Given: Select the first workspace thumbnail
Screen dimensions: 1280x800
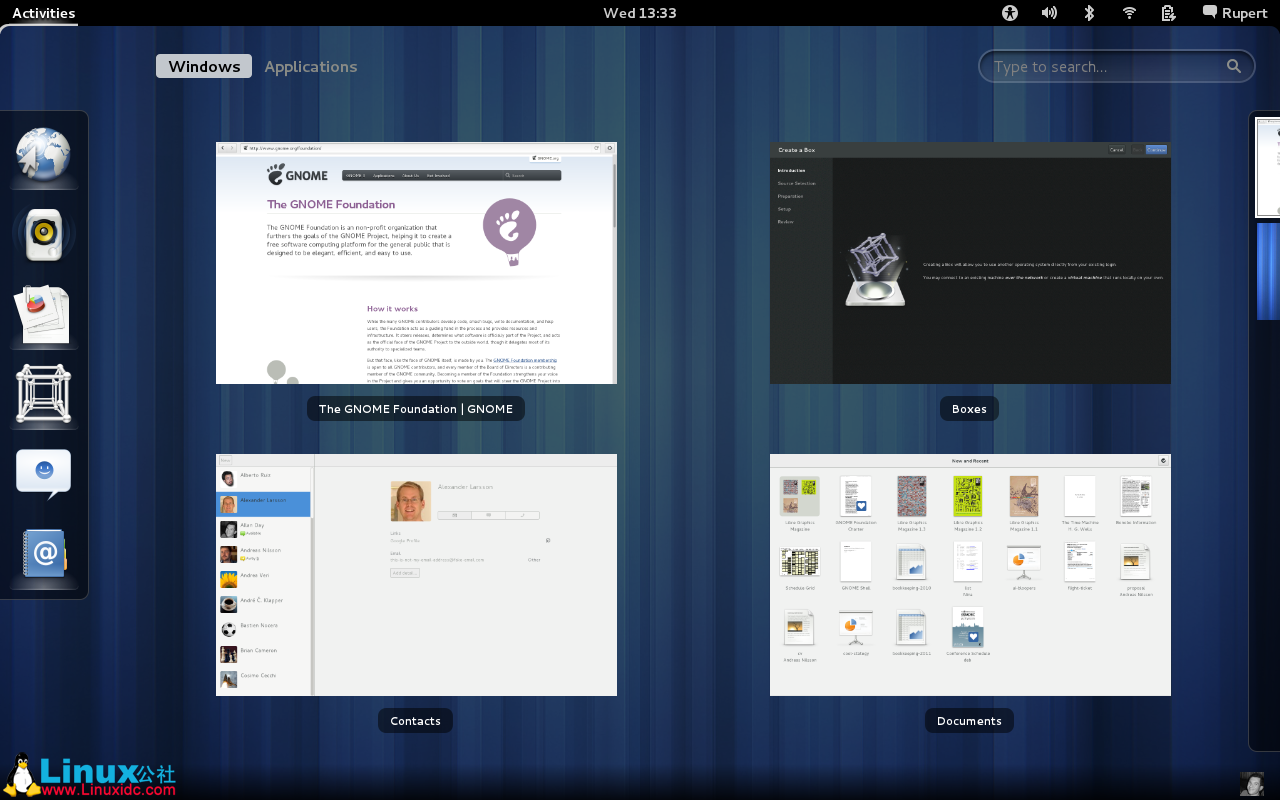Looking at the screenshot, I should tap(1268, 167).
